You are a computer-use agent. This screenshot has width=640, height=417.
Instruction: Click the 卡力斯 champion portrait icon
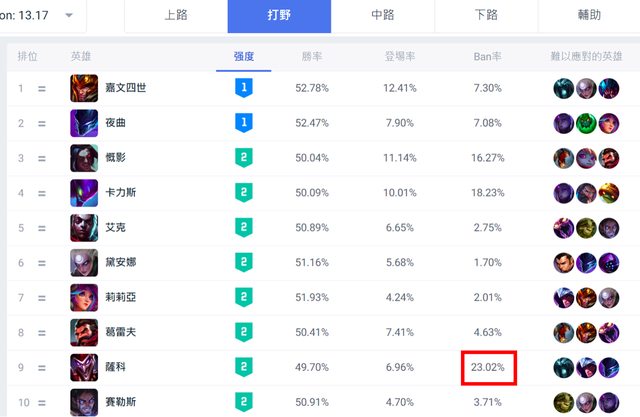click(x=85, y=193)
